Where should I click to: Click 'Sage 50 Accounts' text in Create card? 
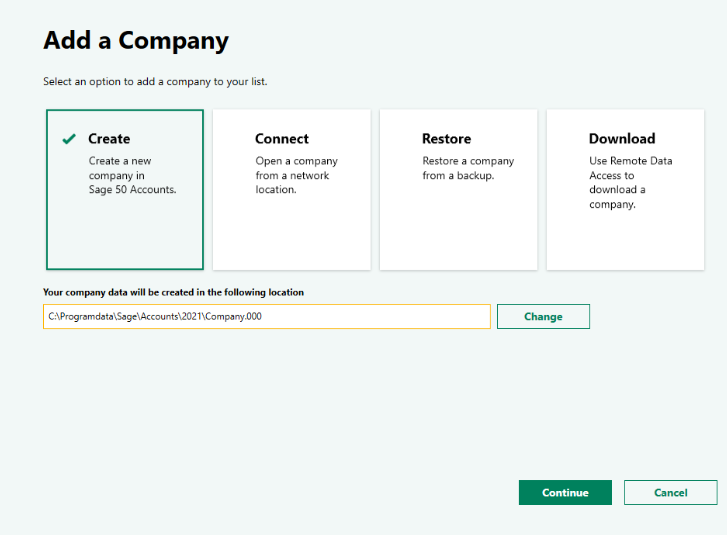click(x=132, y=189)
